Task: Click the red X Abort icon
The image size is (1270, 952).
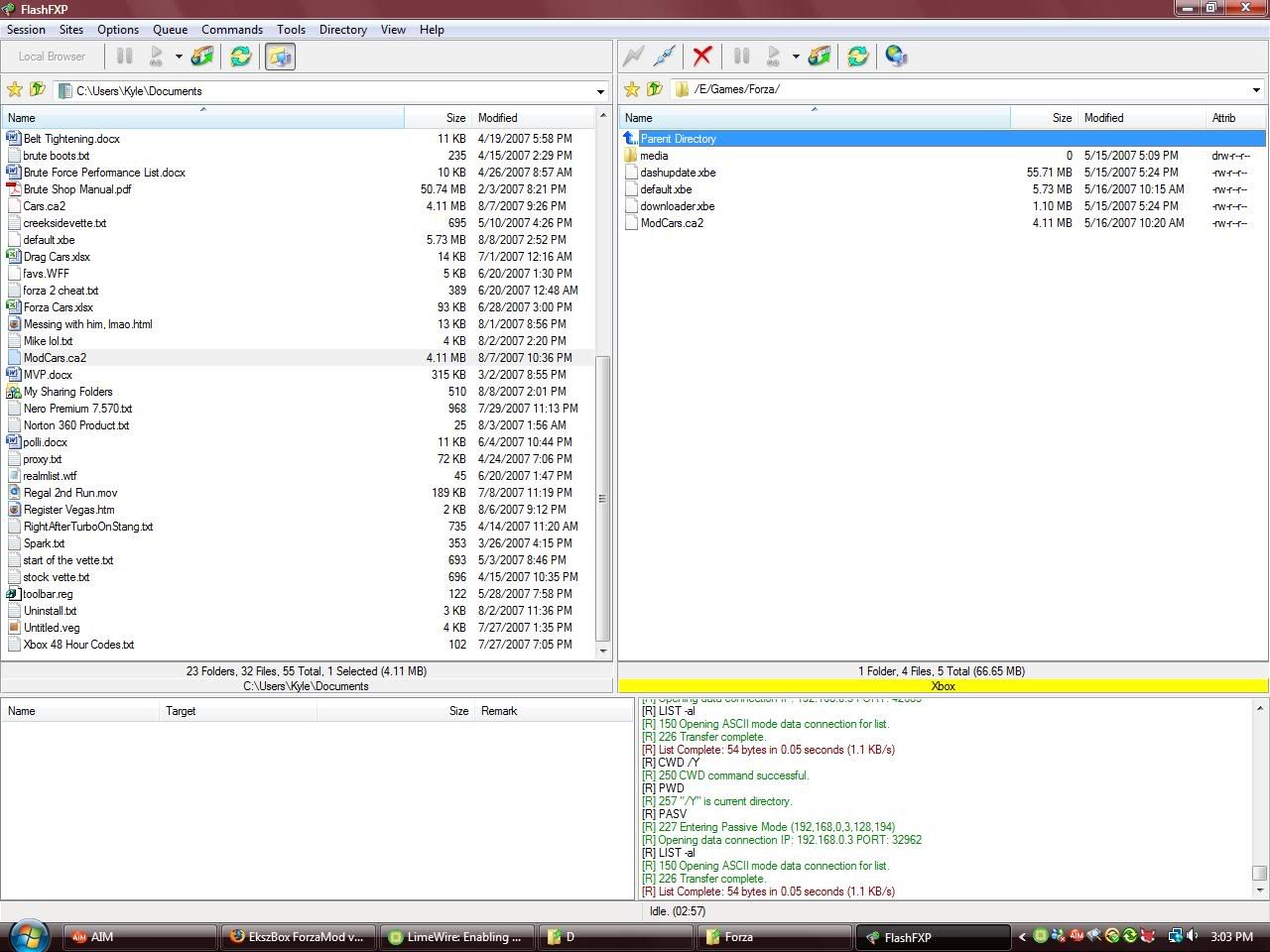Action: click(x=702, y=57)
